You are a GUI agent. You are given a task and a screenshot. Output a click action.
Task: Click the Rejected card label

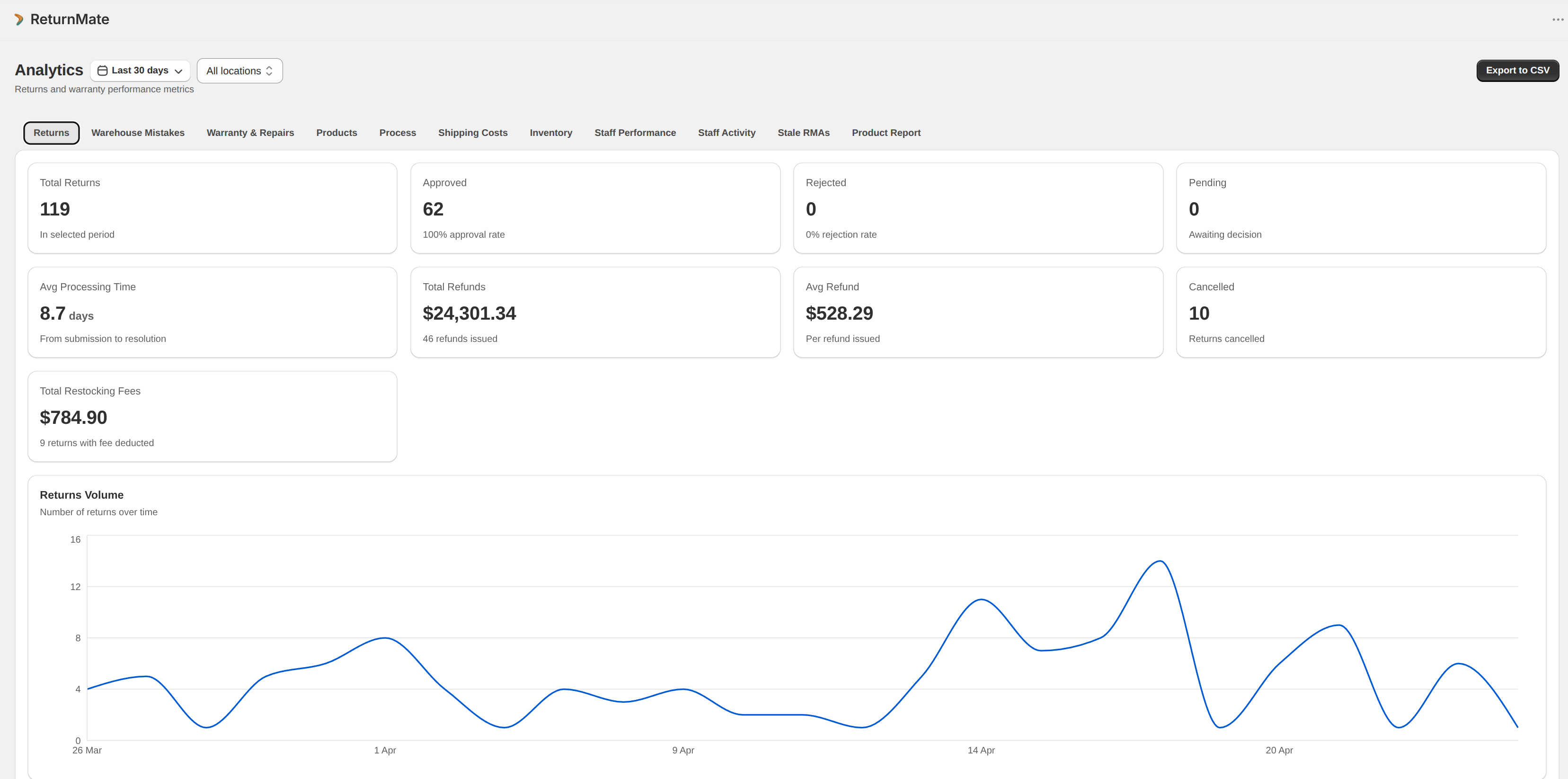tap(825, 183)
